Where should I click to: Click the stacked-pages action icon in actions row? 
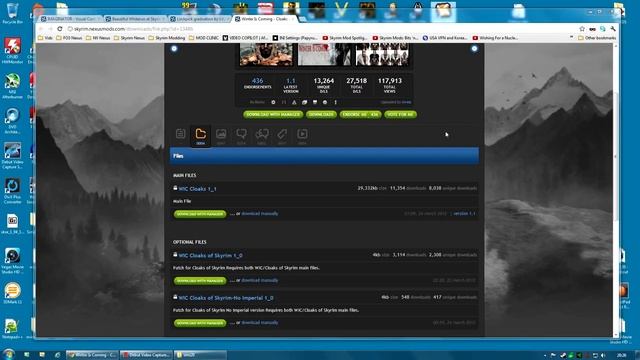[304, 102]
